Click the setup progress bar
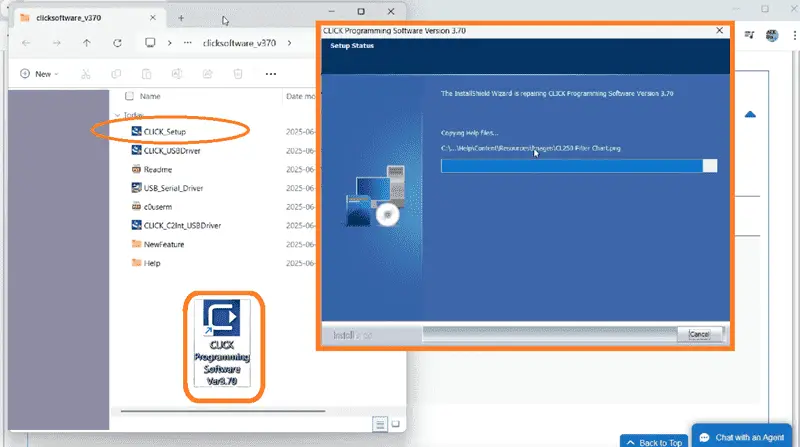800x447 pixels. [579, 166]
